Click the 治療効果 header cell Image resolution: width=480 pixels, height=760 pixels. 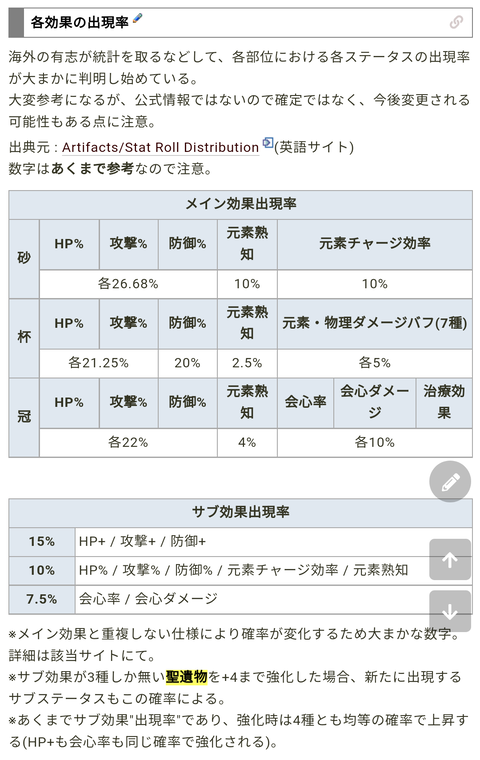point(444,403)
